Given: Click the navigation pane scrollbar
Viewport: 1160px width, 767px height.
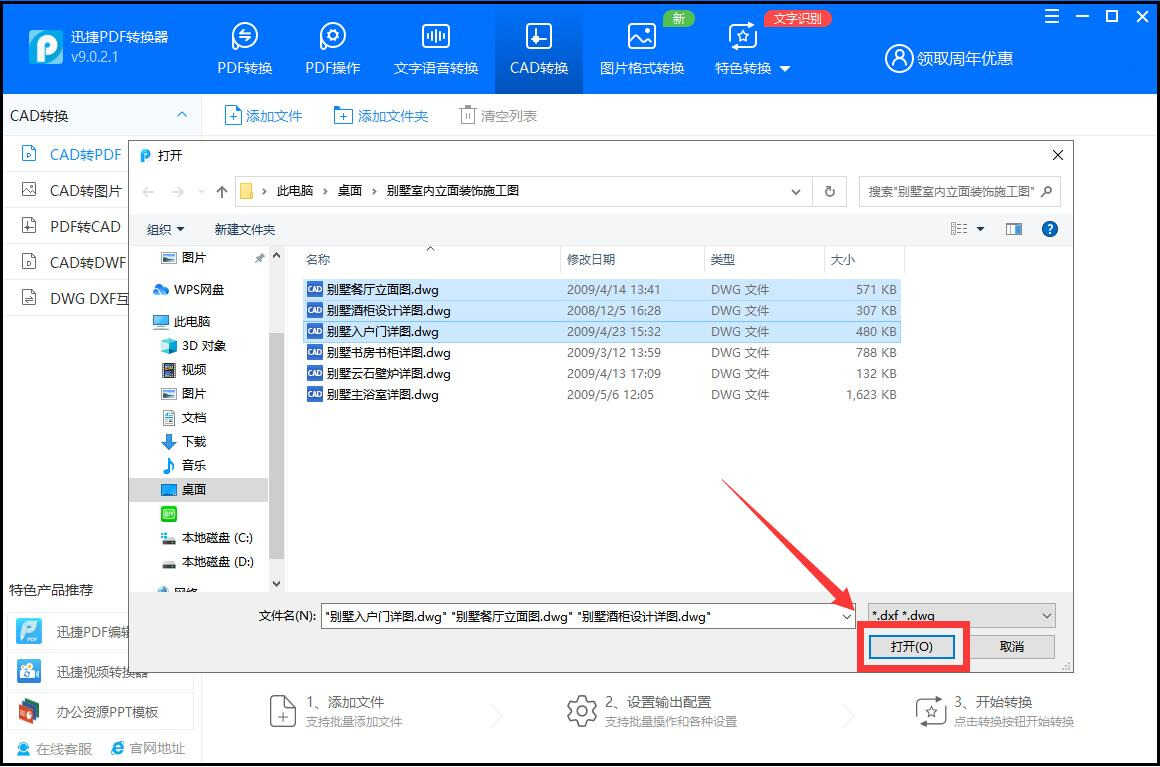Looking at the screenshot, I should pyautogui.click(x=276, y=446).
